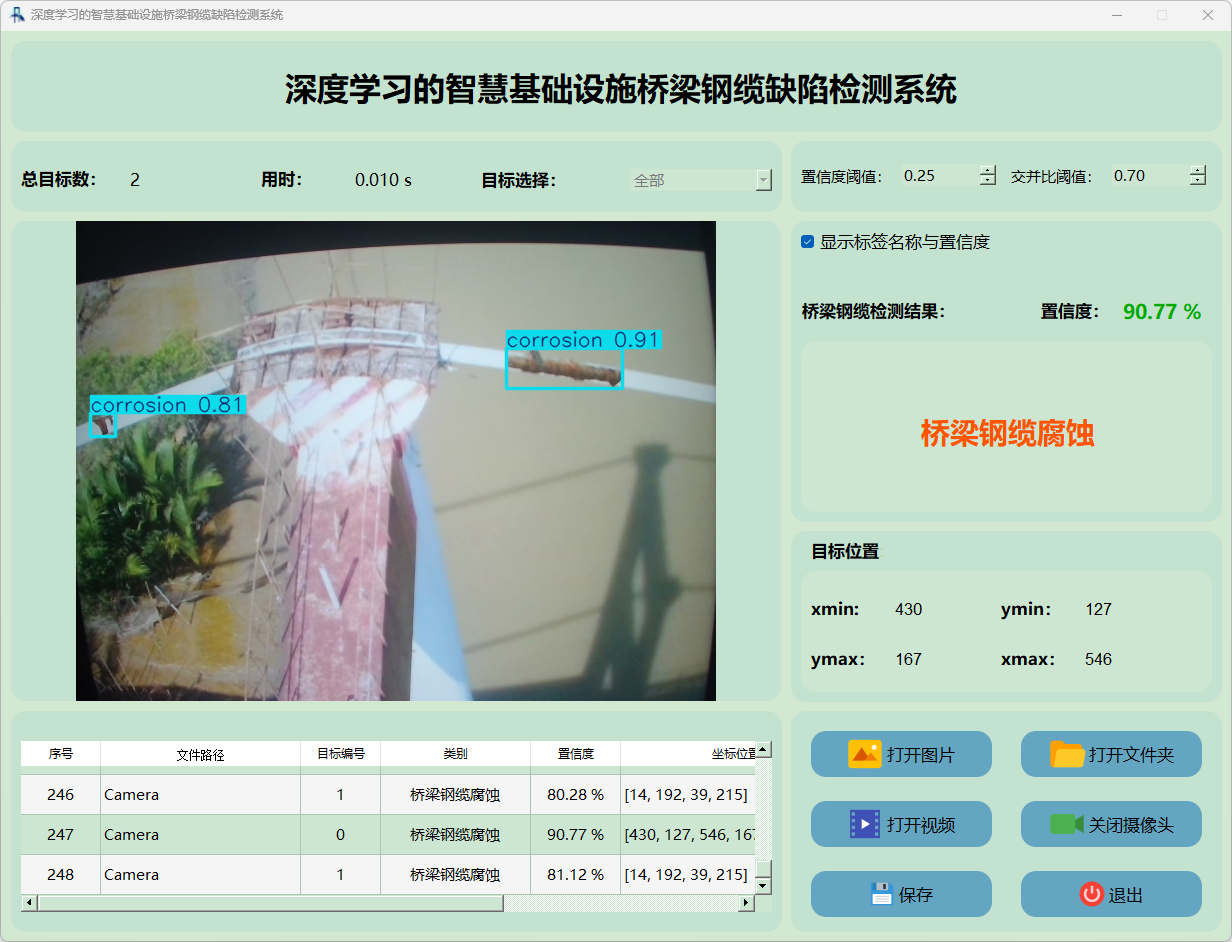Click the folder icon on 打开文件夹 button
Image resolution: width=1232 pixels, height=942 pixels.
click(1067, 754)
